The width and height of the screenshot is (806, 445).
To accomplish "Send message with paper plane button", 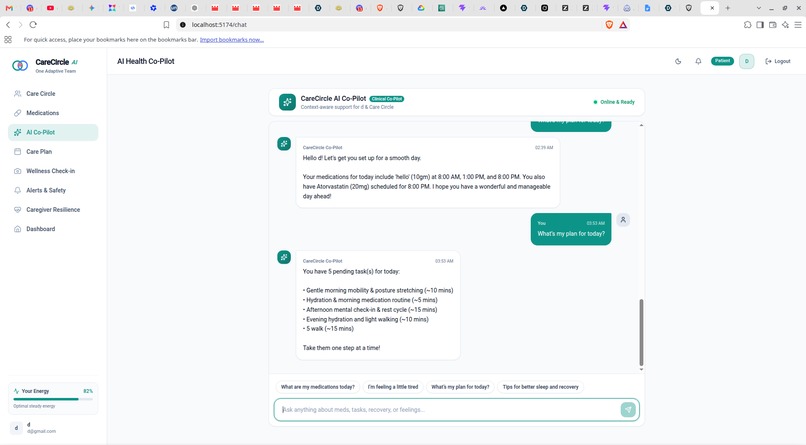I will [x=628, y=410].
